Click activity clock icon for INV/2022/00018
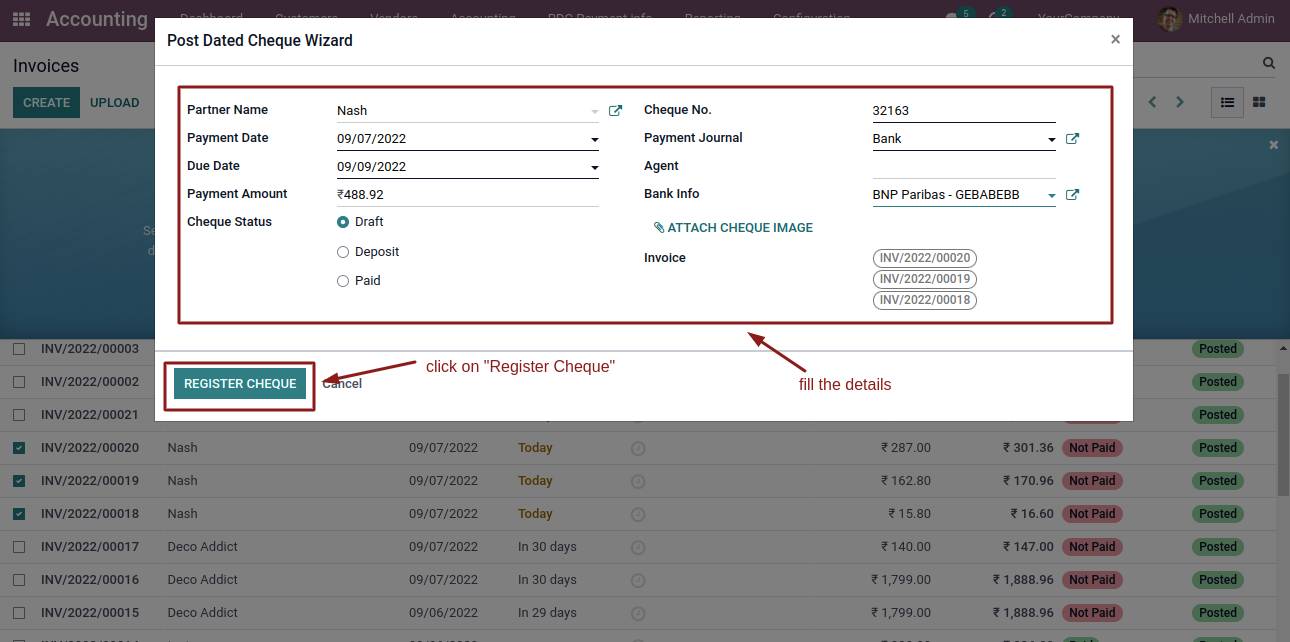 (x=638, y=515)
